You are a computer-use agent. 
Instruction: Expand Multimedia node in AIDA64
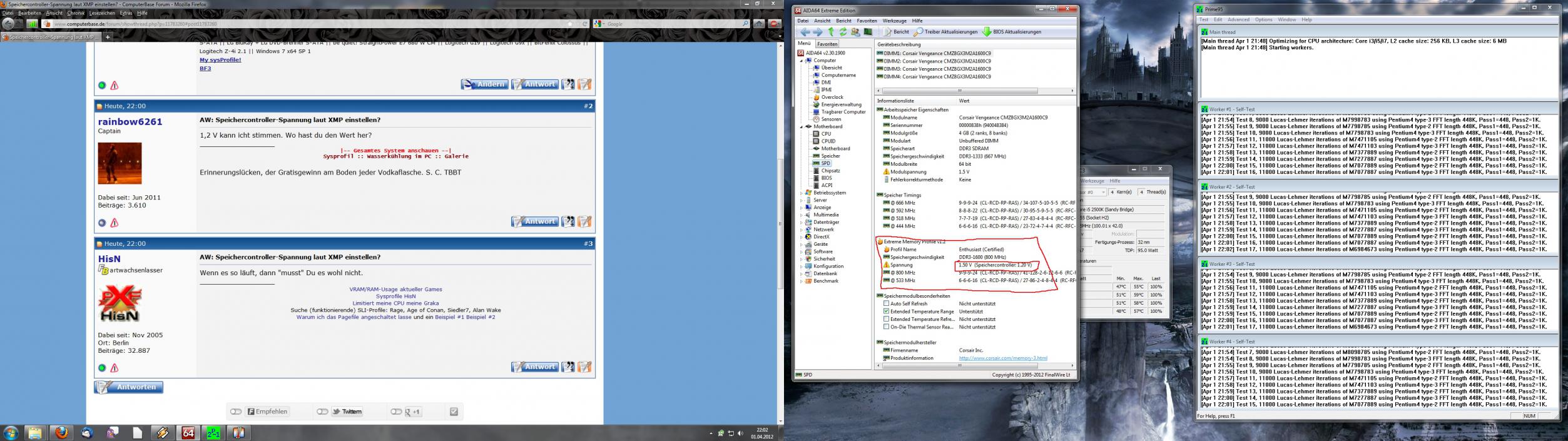click(x=802, y=215)
